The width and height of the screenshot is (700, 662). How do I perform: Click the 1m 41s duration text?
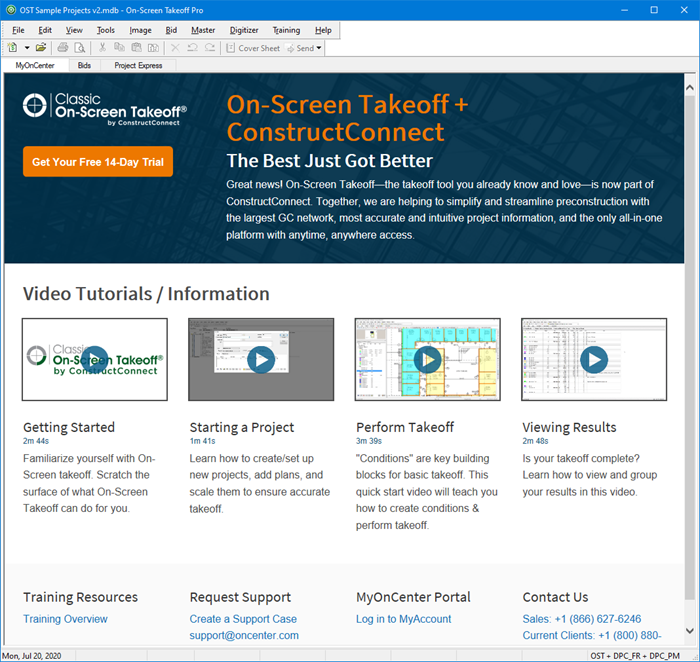pos(202,441)
